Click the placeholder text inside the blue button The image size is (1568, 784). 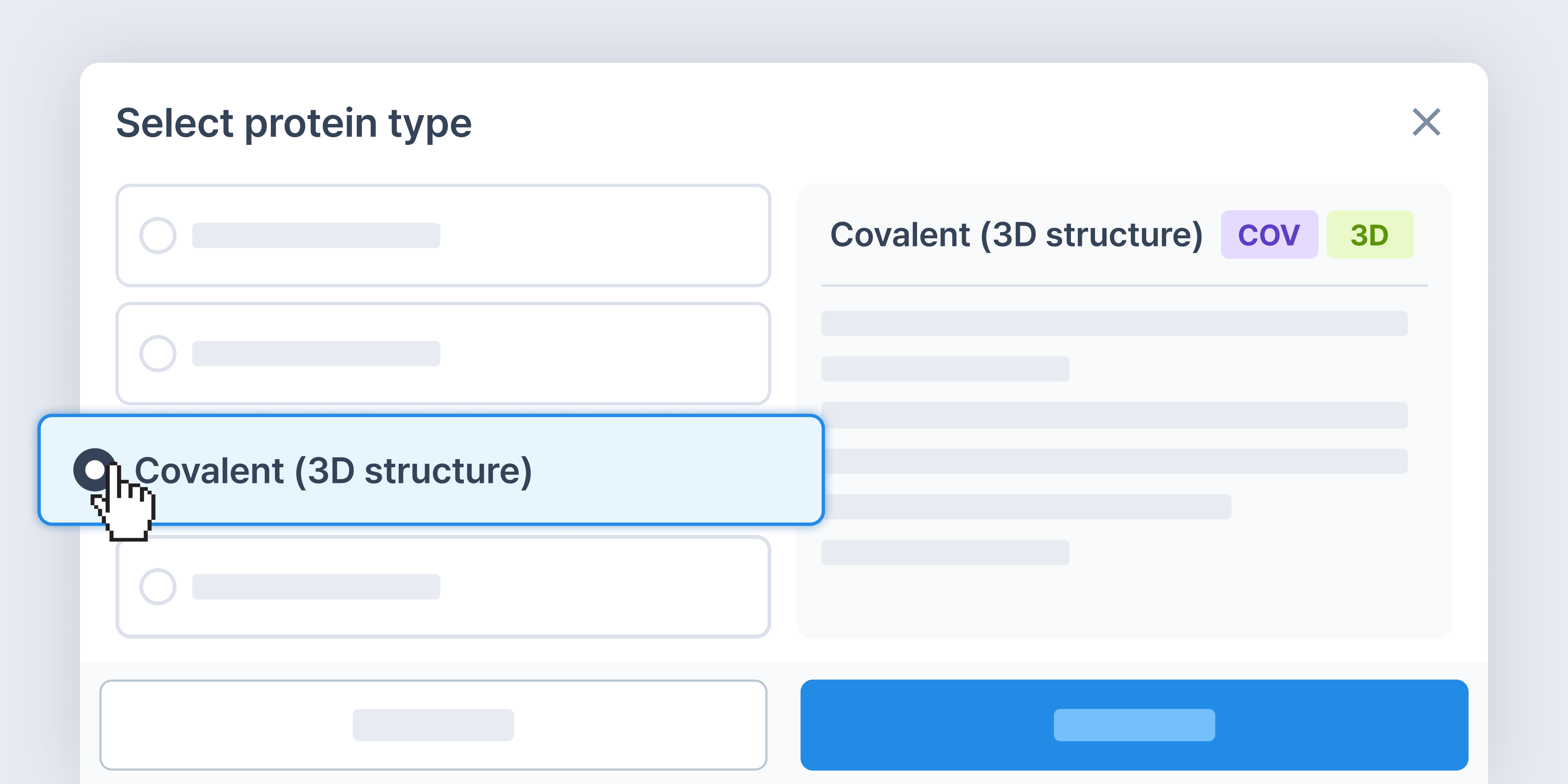pos(1134,724)
